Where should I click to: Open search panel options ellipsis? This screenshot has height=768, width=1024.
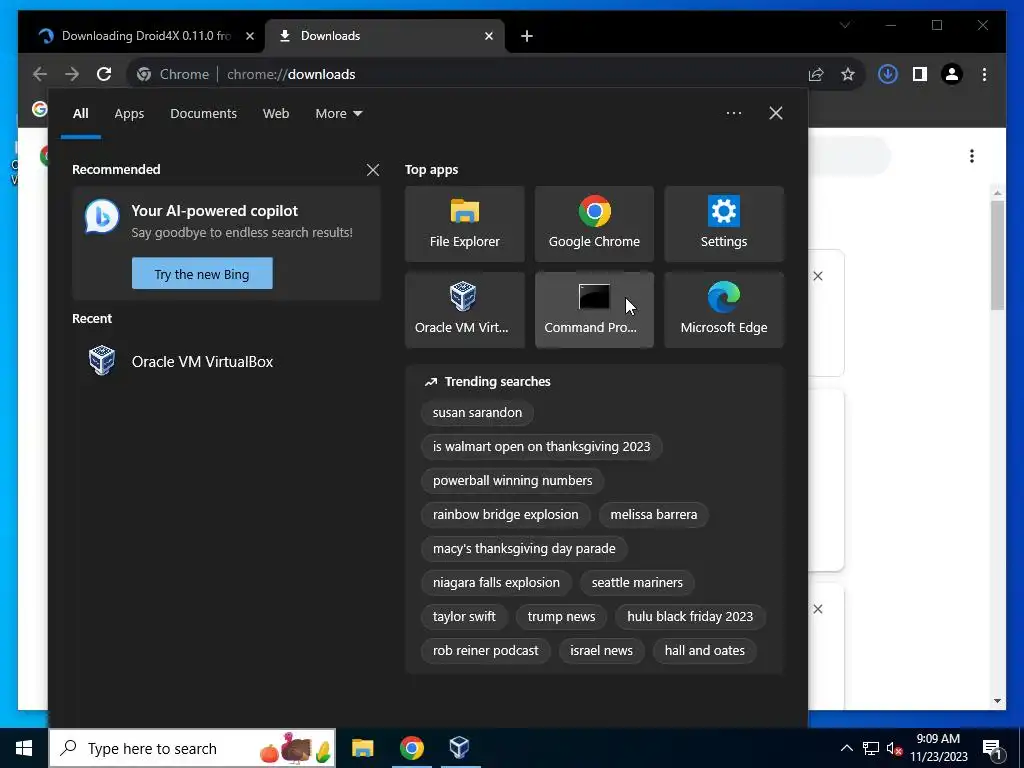point(733,113)
